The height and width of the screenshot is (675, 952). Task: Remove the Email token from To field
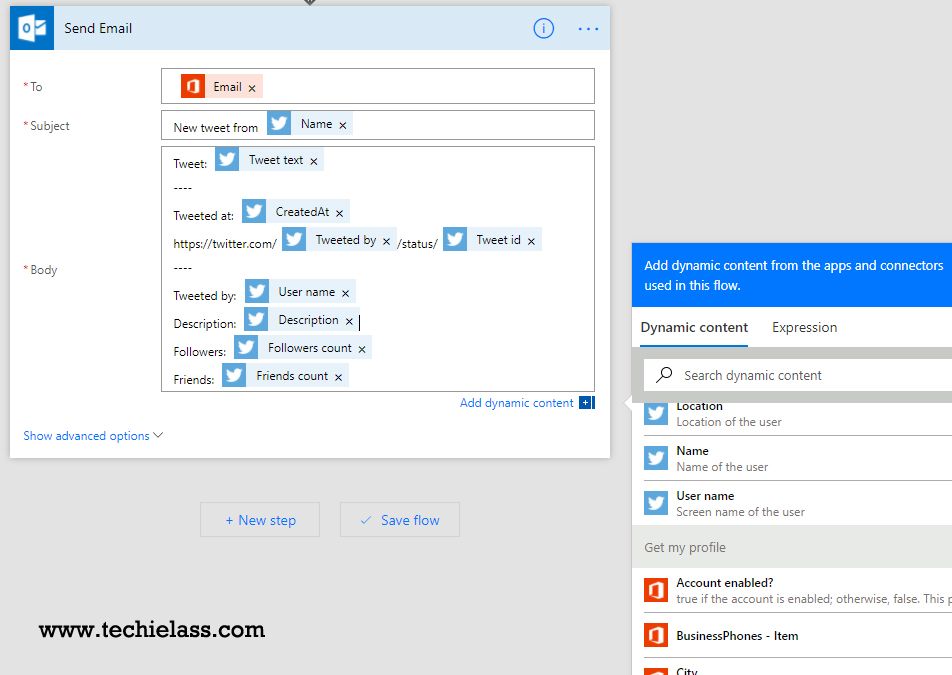(252, 88)
